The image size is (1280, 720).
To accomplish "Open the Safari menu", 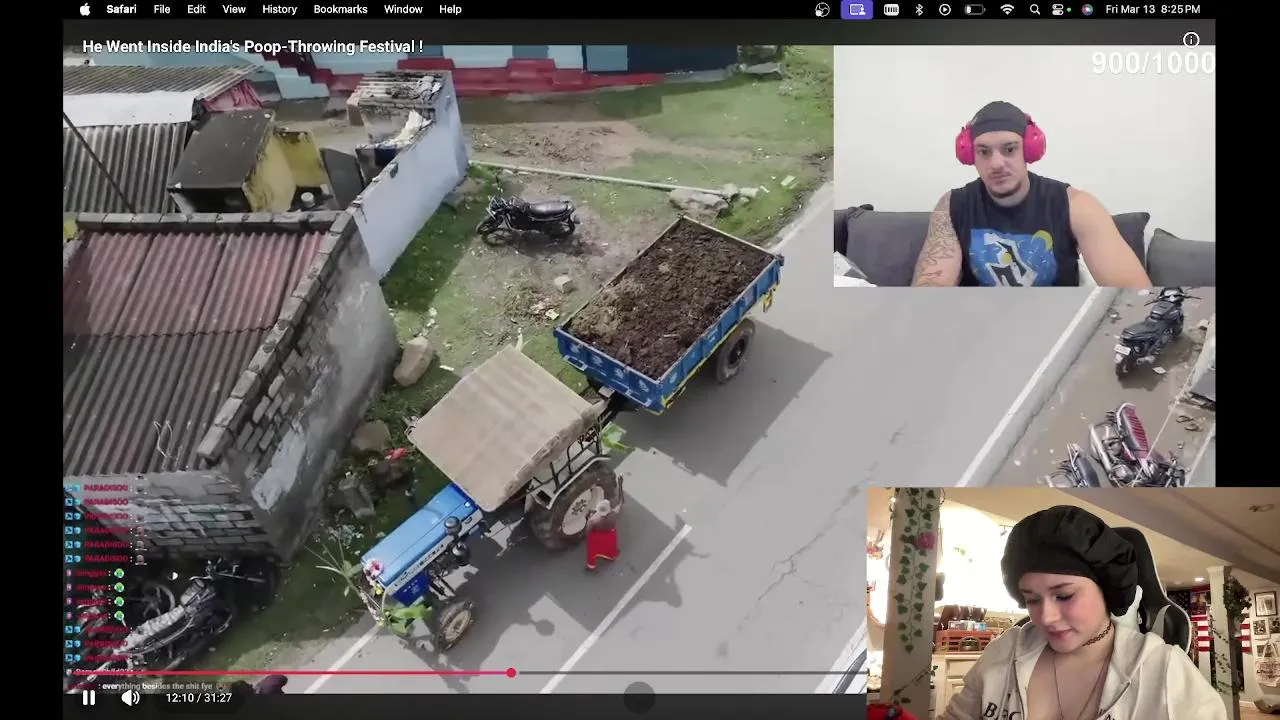I will coord(121,9).
